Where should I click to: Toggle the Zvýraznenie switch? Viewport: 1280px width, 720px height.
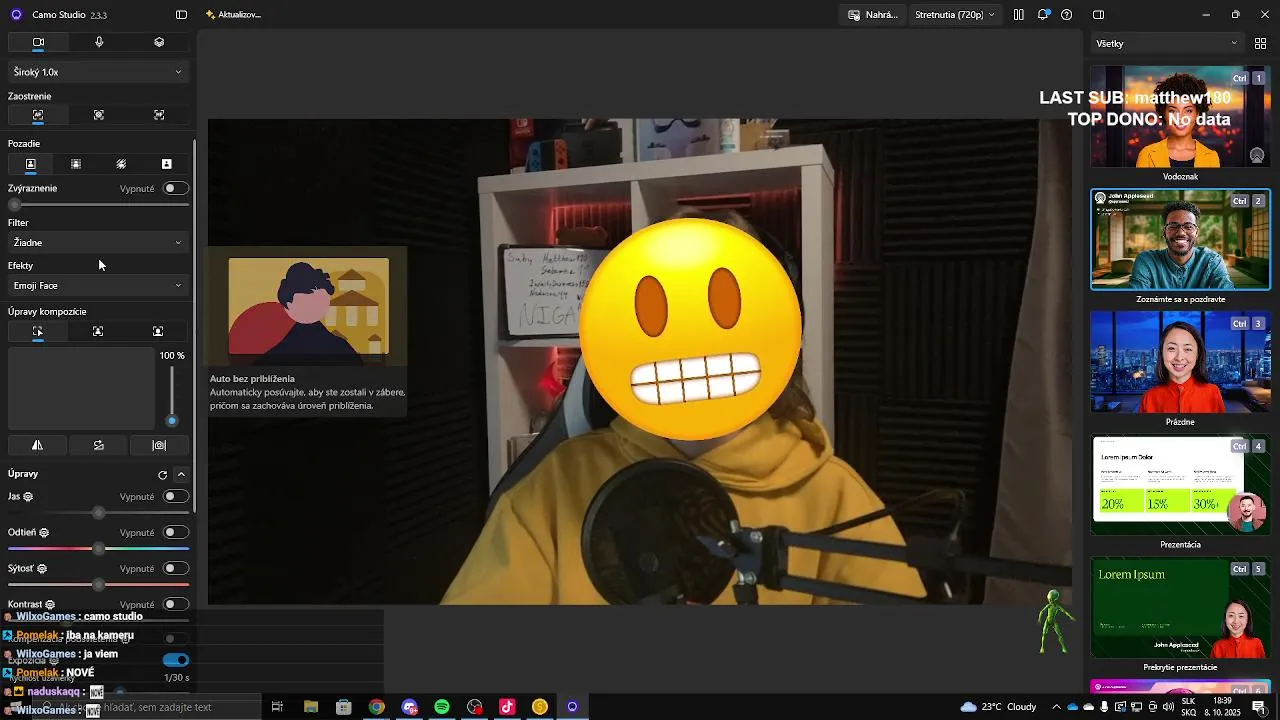tap(175, 188)
